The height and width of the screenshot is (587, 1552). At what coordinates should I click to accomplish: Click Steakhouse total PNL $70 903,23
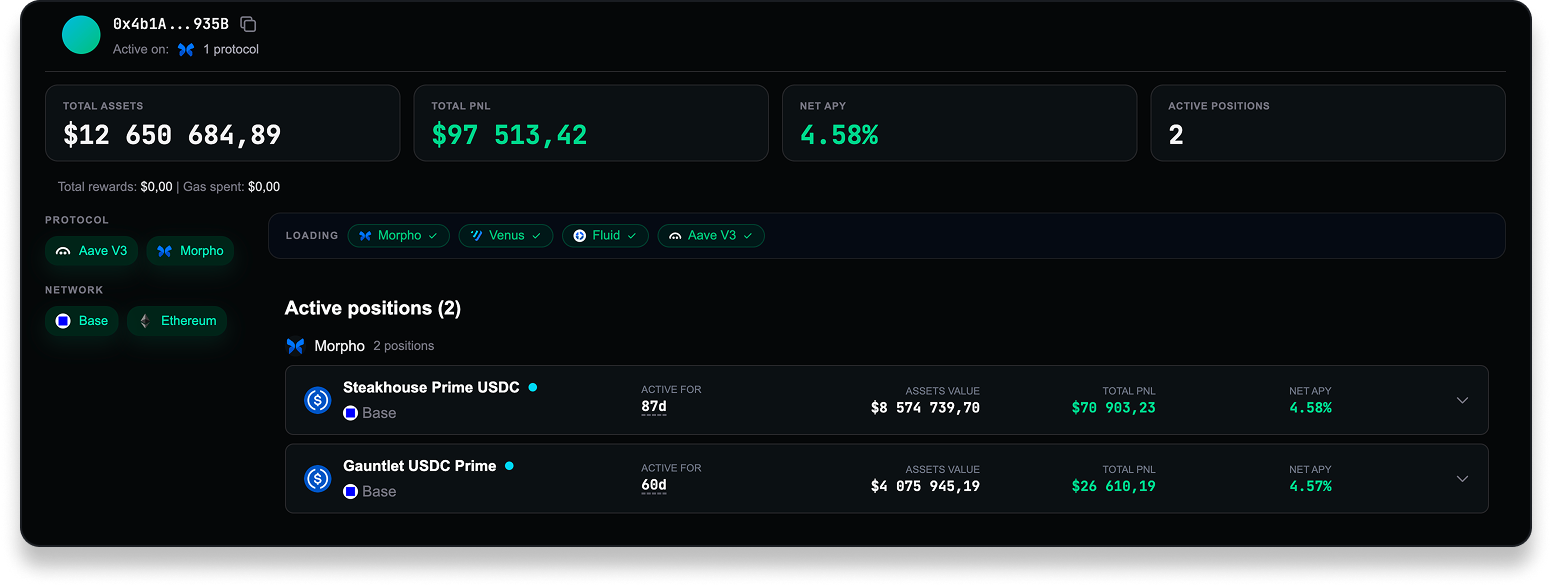1113,408
